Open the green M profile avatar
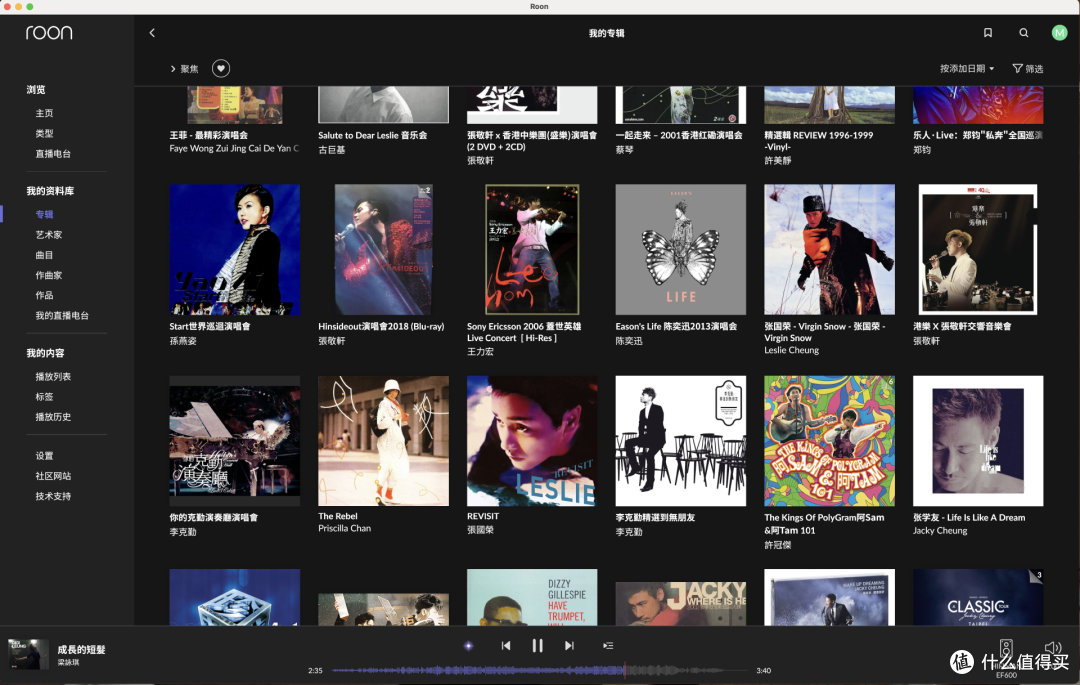The image size is (1080, 685). tap(1059, 32)
